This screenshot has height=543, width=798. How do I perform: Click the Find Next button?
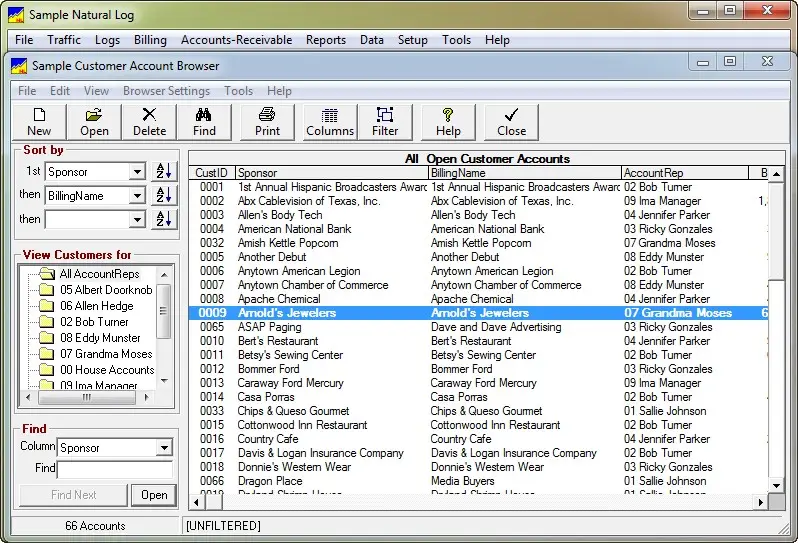(73, 495)
